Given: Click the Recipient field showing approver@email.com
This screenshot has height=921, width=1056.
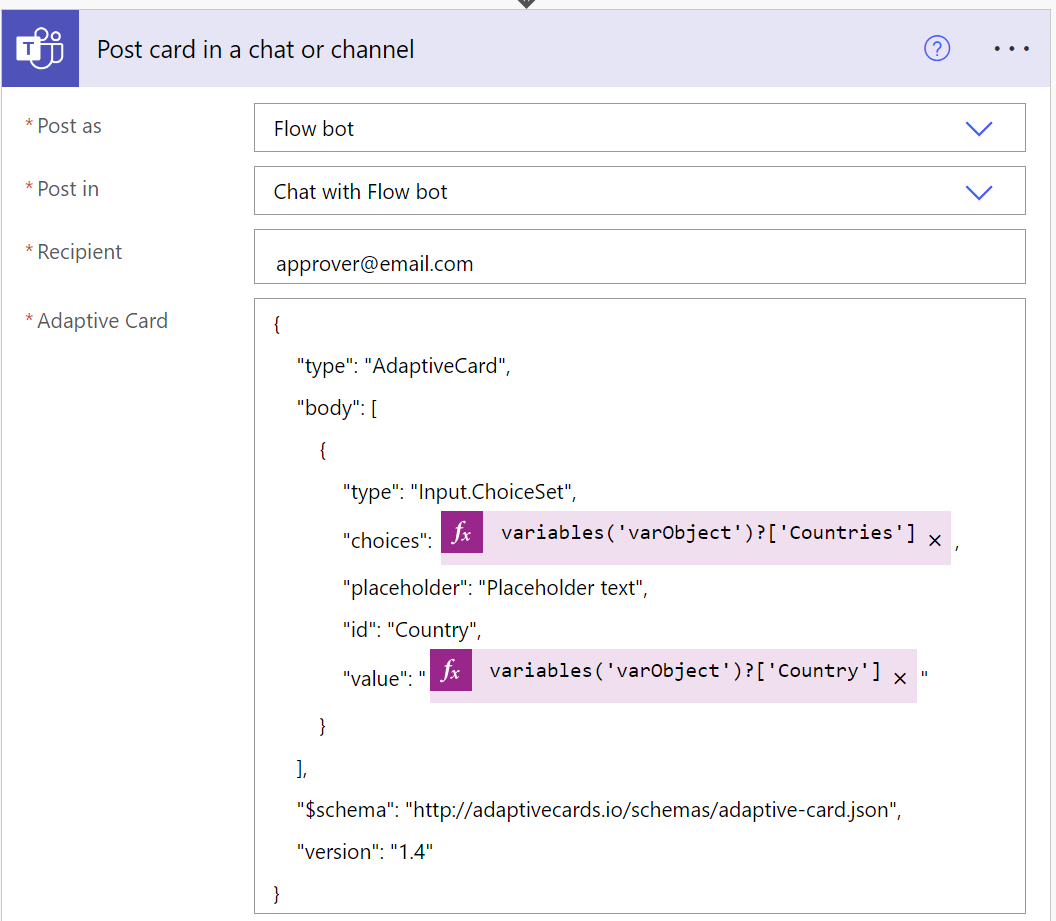Looking at the screenshot, I should pos(600,256).
